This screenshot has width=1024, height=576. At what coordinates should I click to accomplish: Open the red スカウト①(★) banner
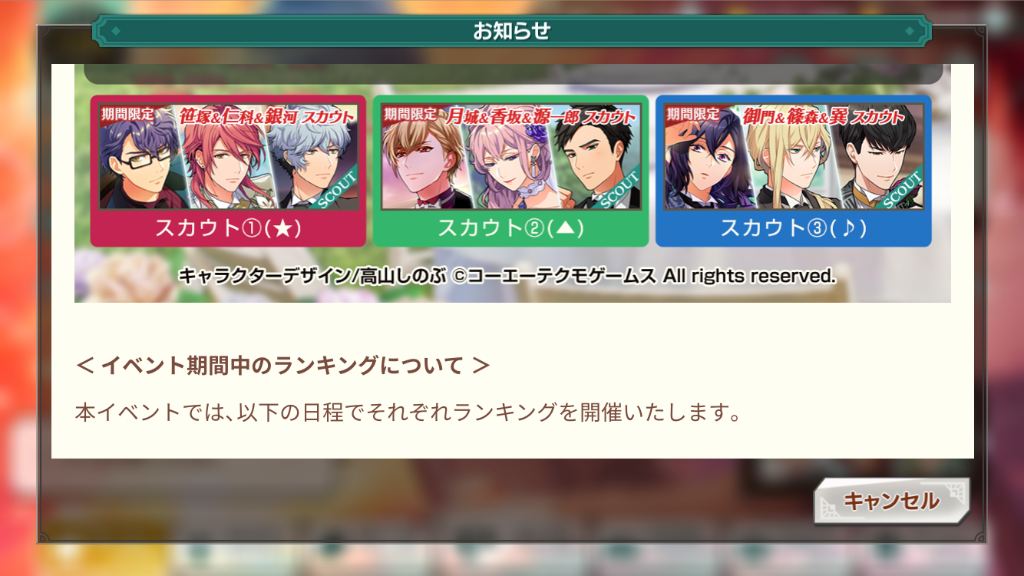[x=228, y=171]
